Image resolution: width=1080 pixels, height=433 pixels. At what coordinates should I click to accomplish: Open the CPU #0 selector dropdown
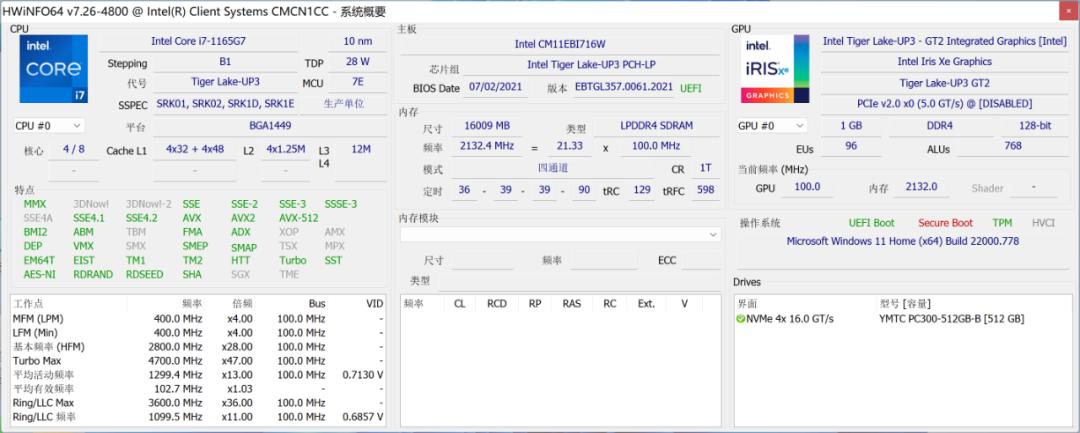point(49,126)
